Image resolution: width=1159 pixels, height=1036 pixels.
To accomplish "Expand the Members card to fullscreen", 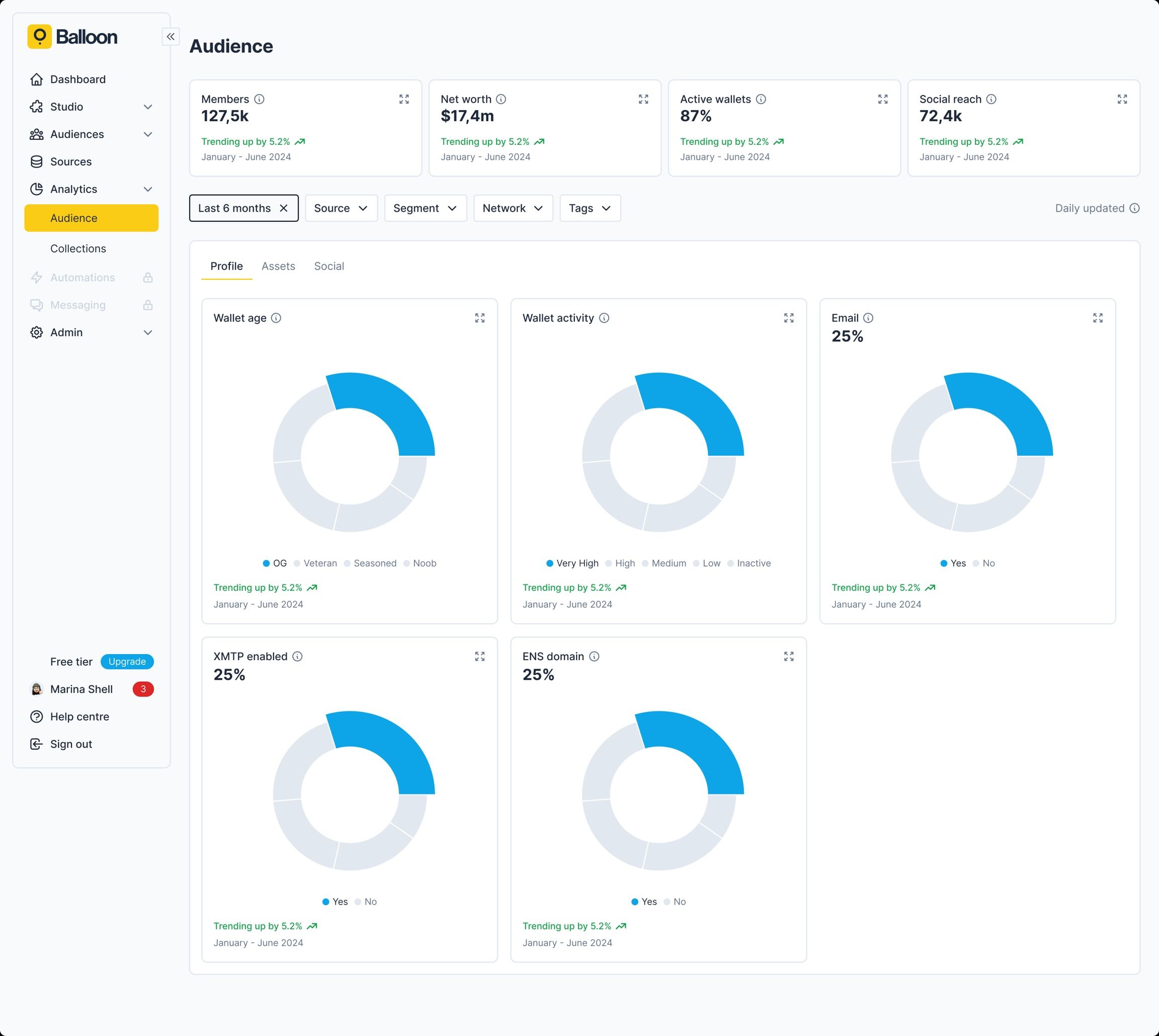I will tap(404, 99).
